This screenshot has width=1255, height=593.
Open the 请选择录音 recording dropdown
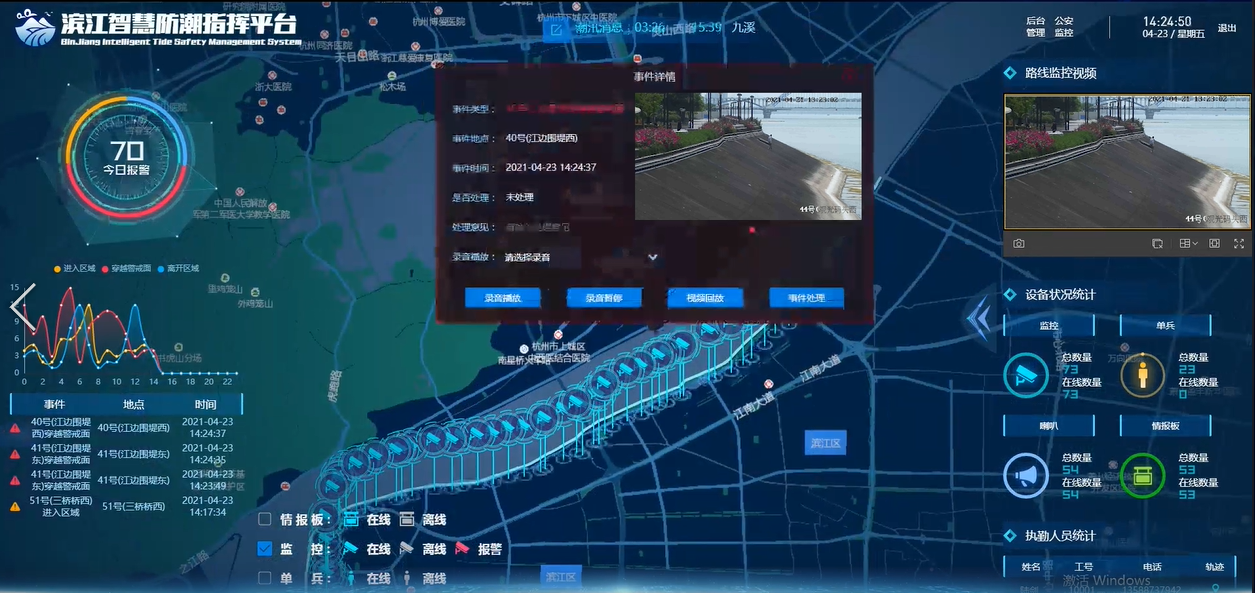[x=581, y=257]
